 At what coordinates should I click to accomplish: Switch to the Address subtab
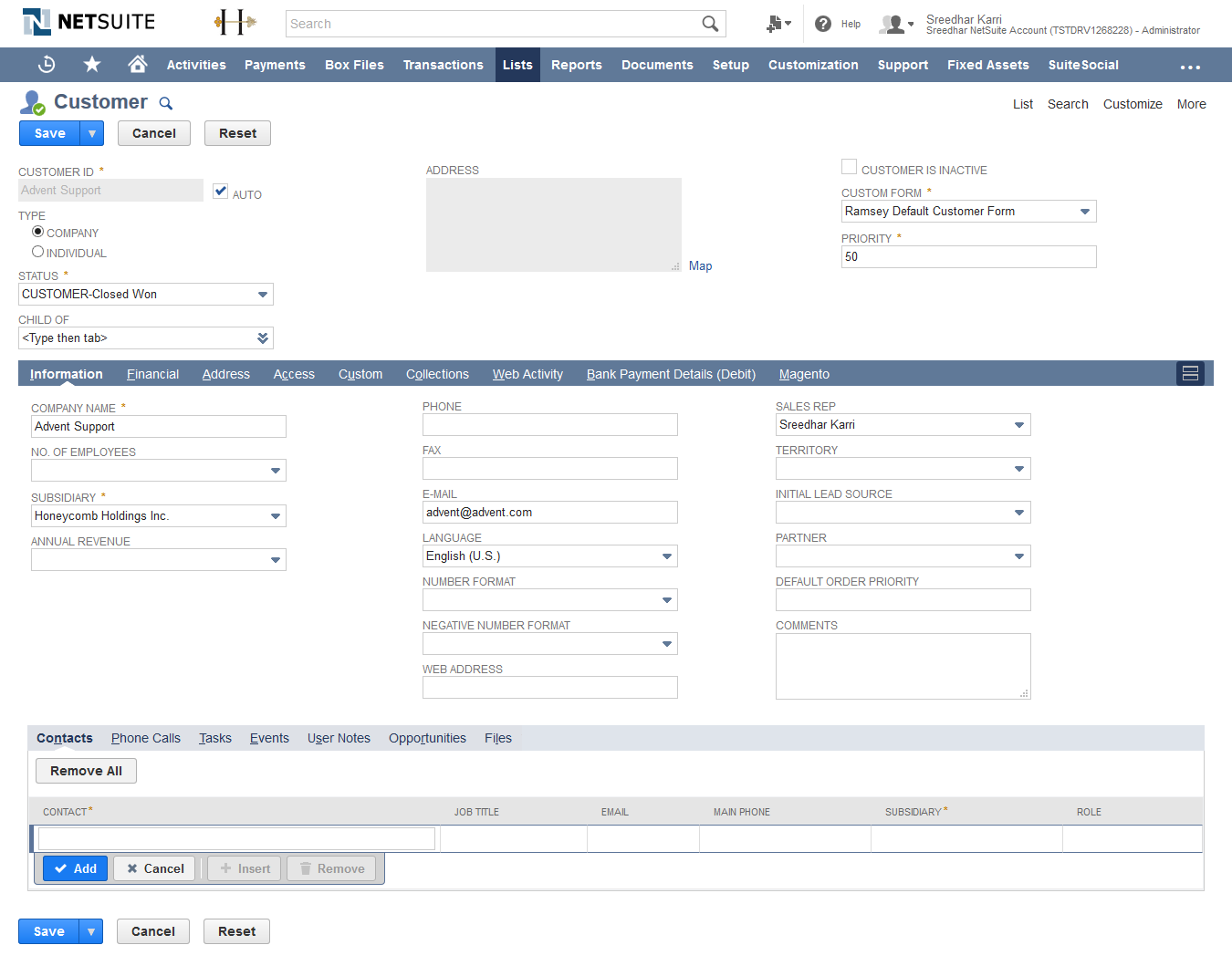click(x=226, y=374)
